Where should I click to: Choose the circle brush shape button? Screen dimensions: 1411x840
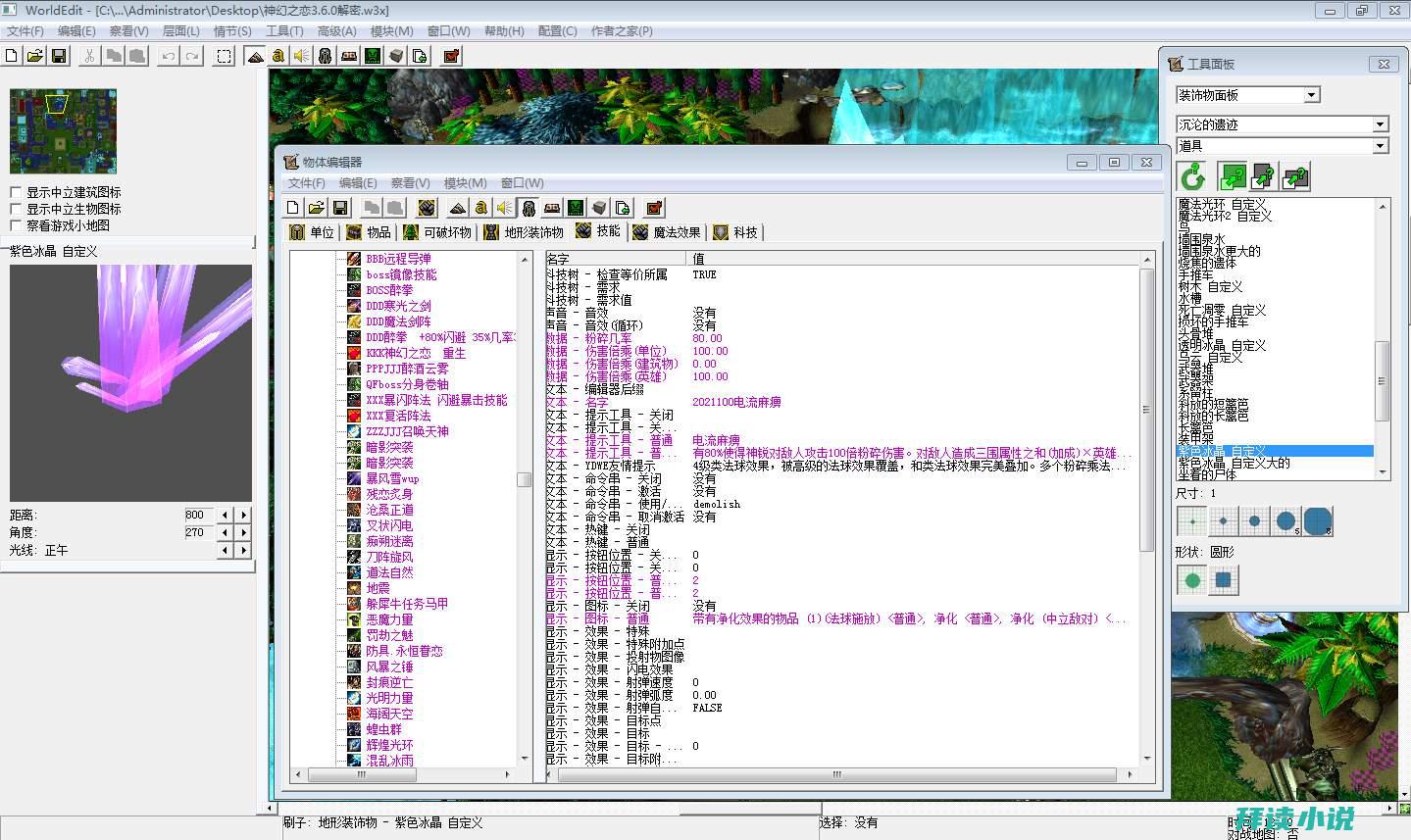[x=1192, y=580]
